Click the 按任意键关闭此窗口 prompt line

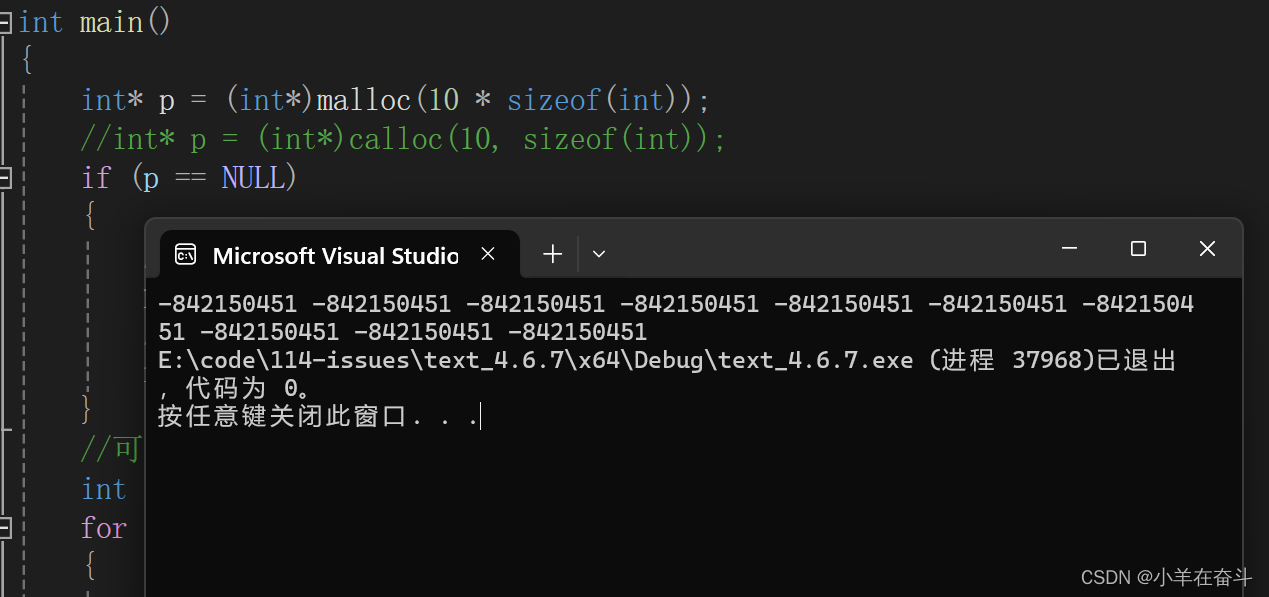318,416
